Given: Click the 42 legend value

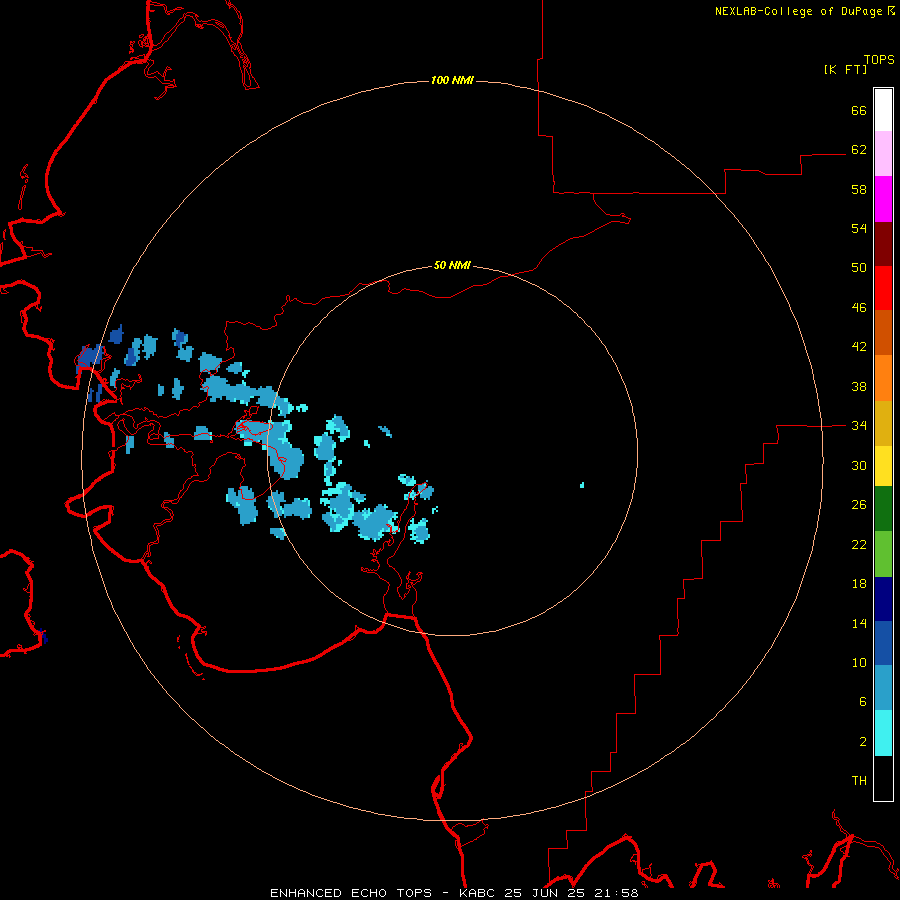Looking at the screenshot, I should [859, 347].
